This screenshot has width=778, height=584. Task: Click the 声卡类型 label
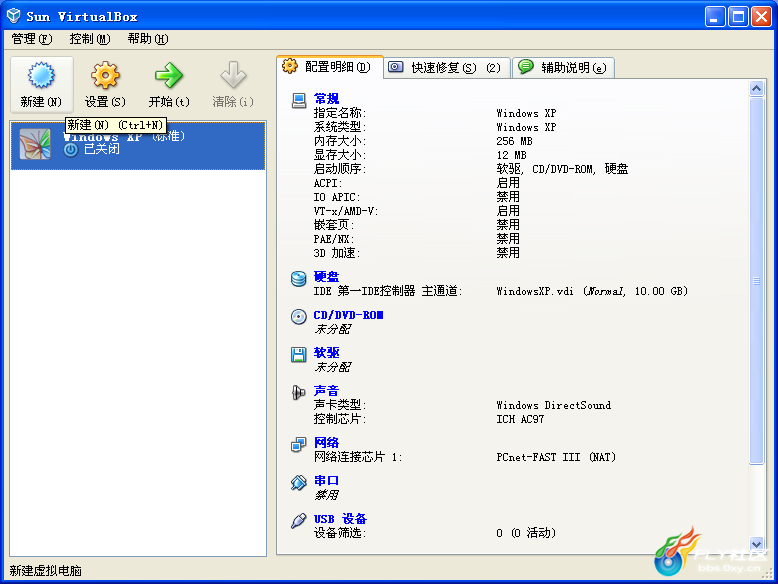coord(340,405)
